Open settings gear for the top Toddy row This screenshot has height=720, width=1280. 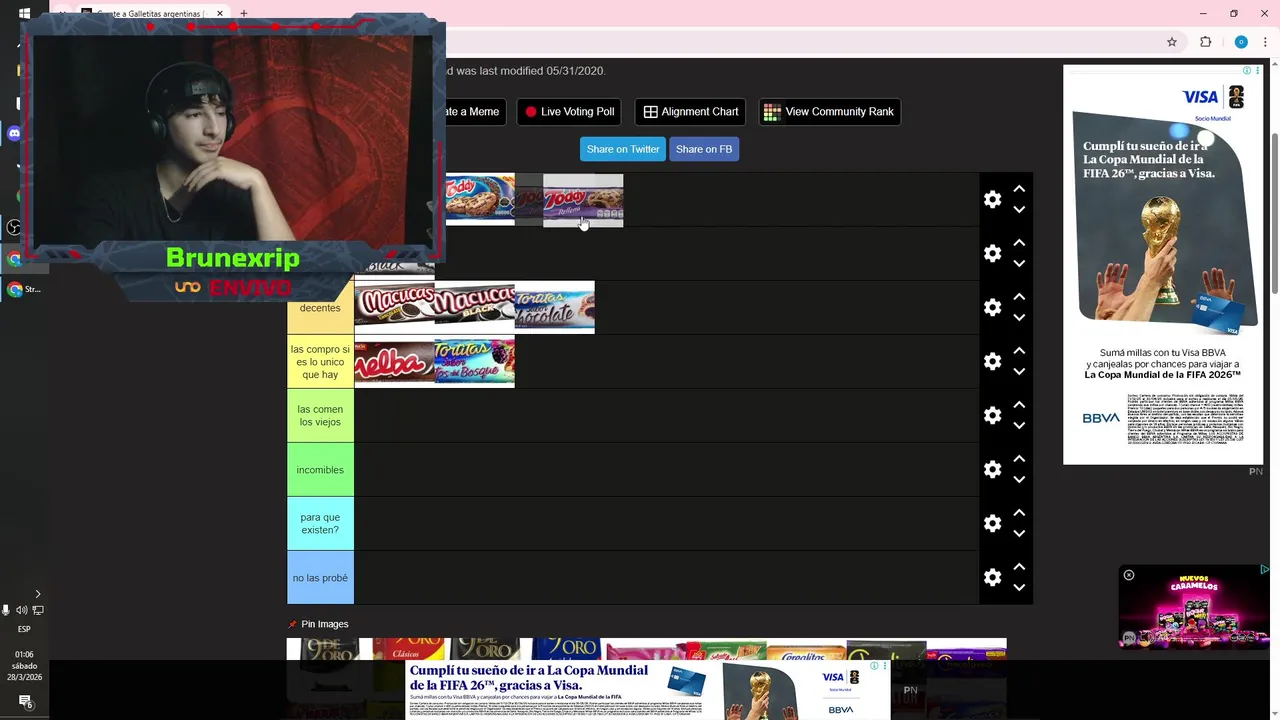click(992, 199)
